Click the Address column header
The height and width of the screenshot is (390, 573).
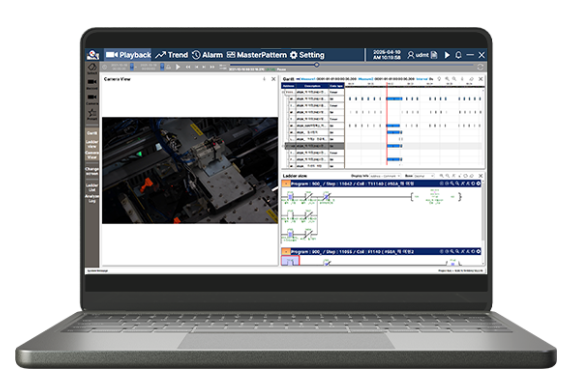(x=288, y=86)
